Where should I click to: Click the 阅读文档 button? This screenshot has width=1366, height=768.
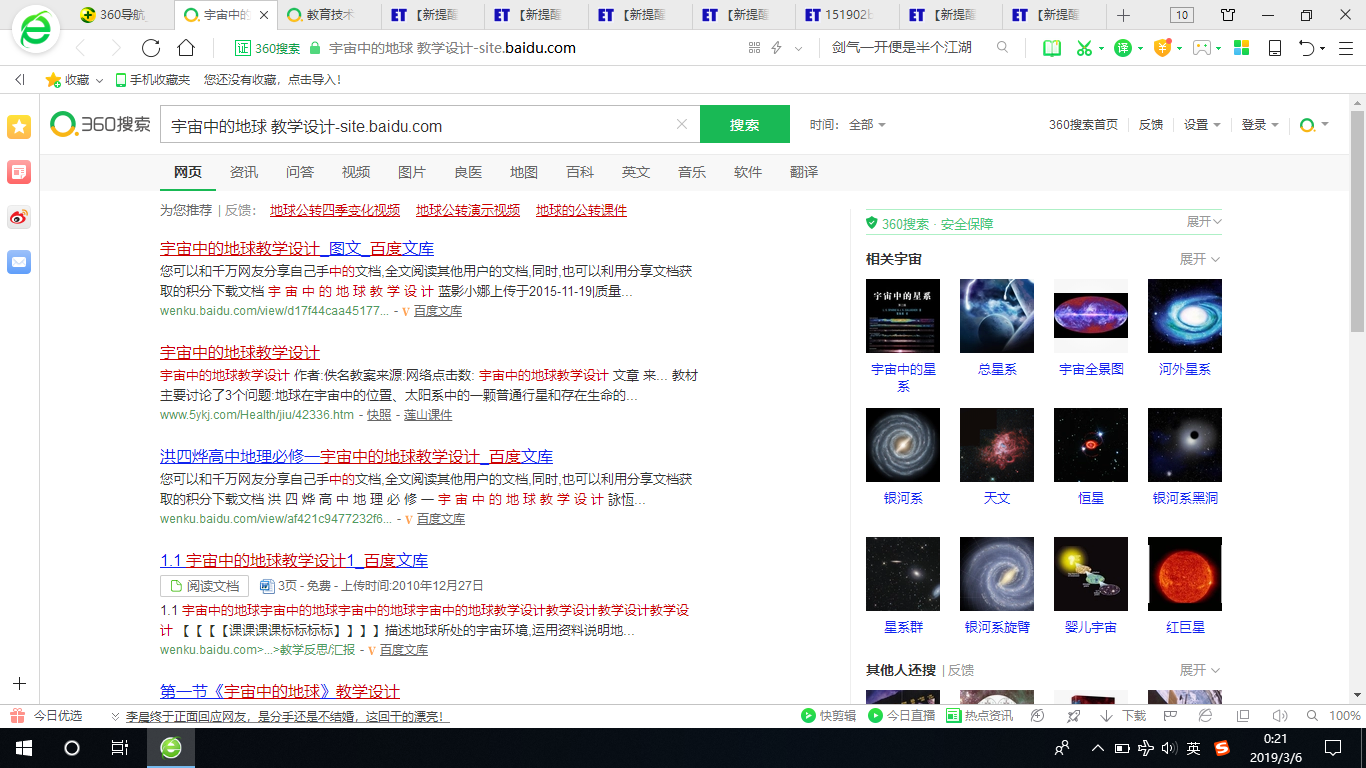[205, 586]
